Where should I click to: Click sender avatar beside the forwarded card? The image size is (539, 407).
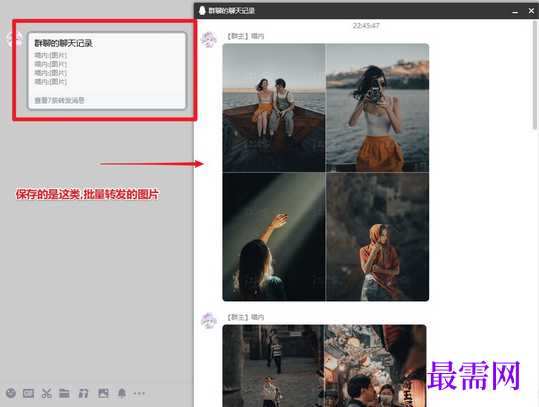pos(14,38)
